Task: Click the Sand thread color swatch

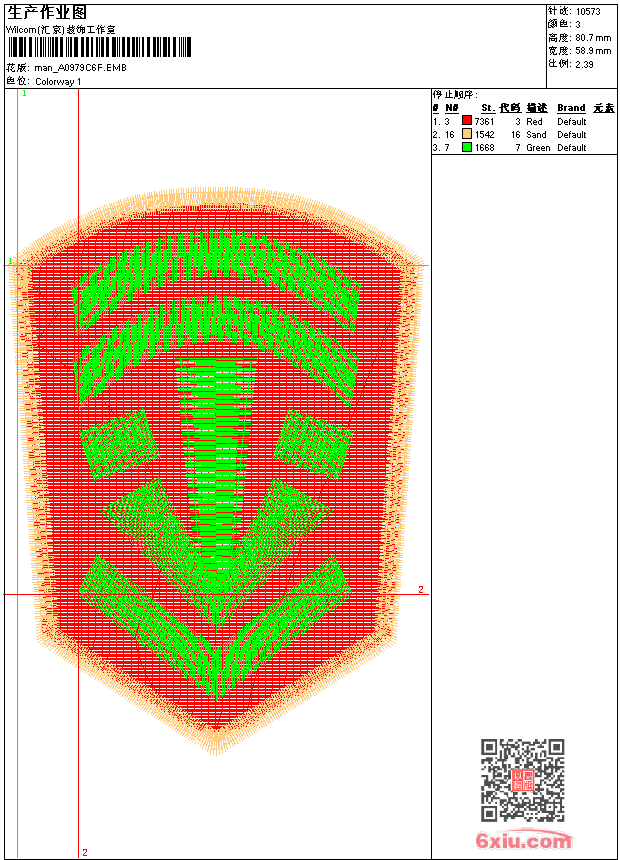Action: coord(466,134)
